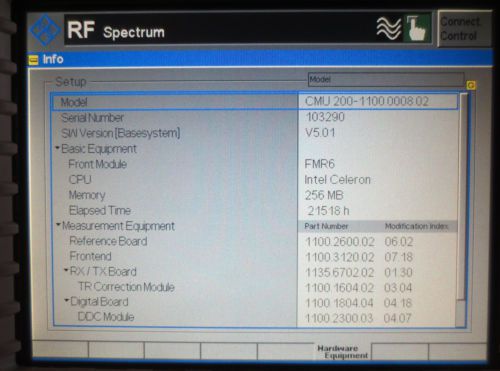Click the vertical scrollbar of the Setup list
Screen dimensions: 500x371
(x=463, y=210)
